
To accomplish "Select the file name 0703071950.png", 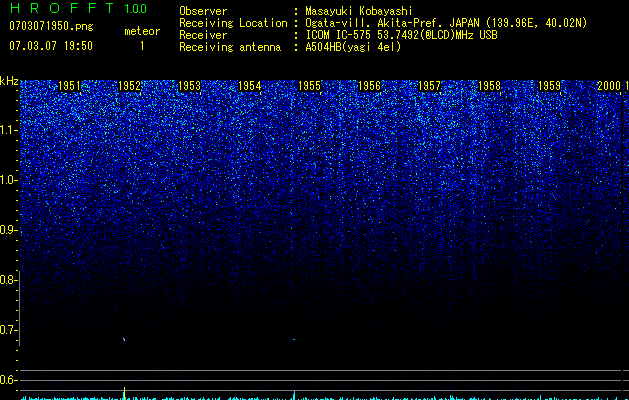I will pos(51,26).
